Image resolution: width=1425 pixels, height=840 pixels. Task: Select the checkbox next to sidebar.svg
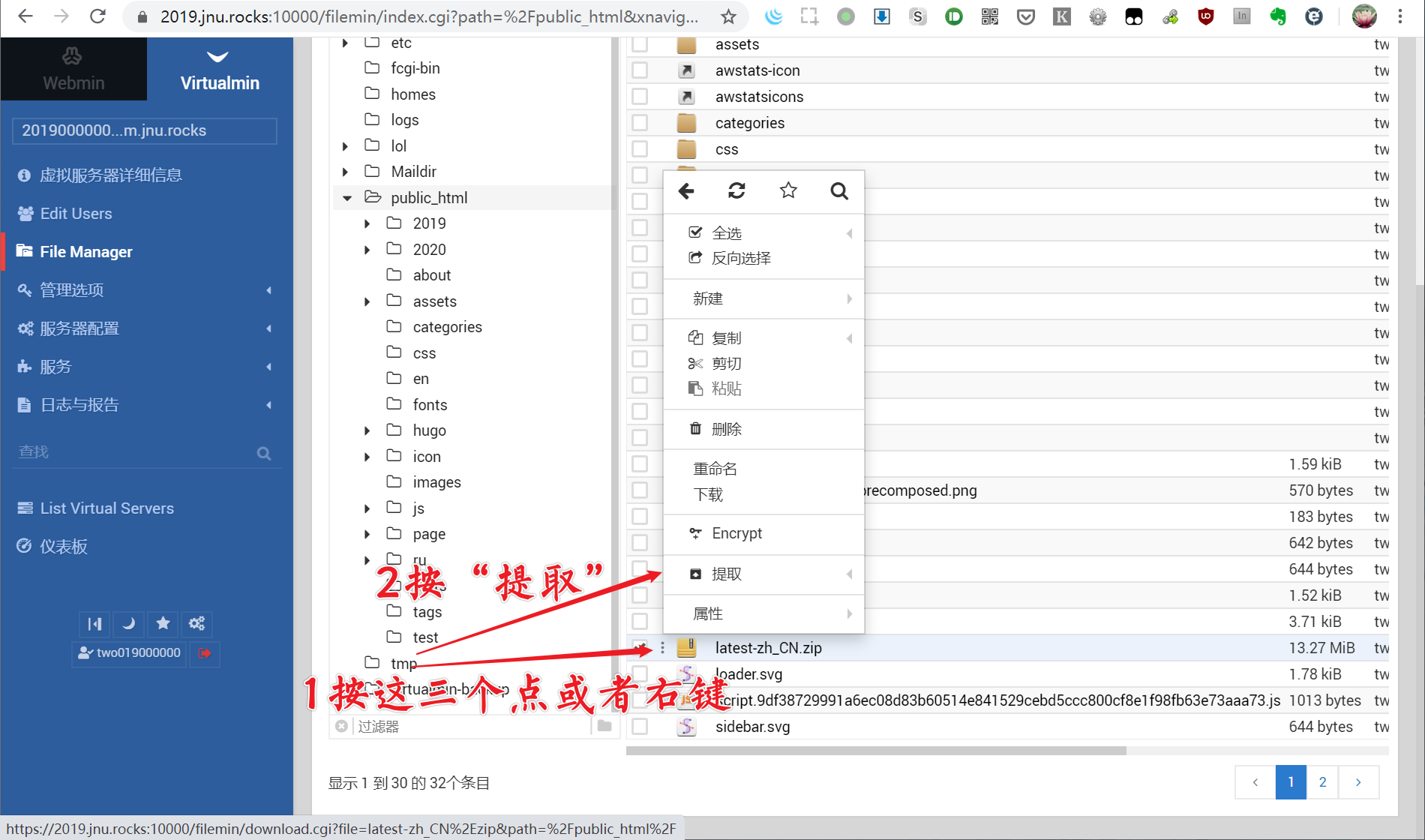point(640,726)
